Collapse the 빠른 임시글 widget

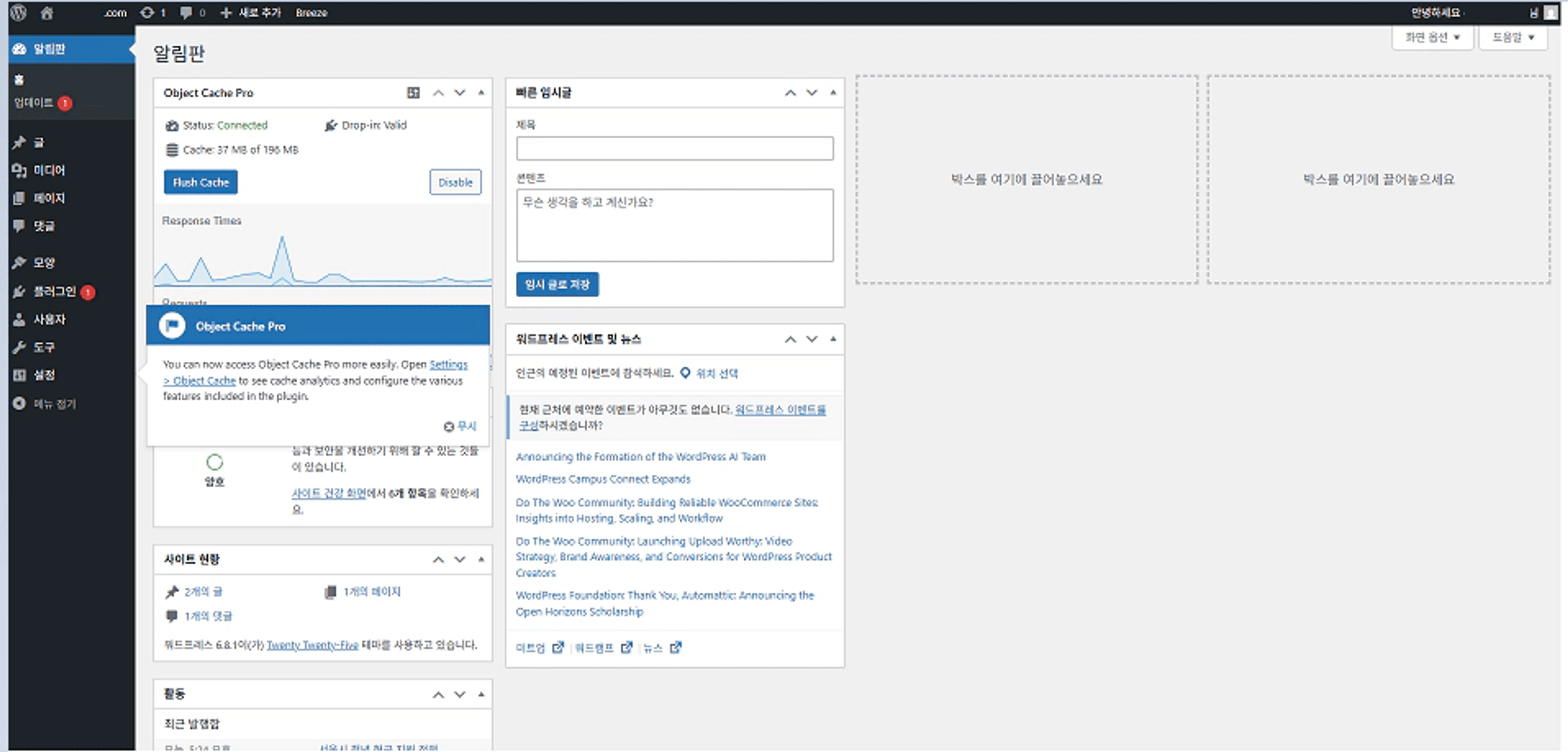tap(833, 93)
